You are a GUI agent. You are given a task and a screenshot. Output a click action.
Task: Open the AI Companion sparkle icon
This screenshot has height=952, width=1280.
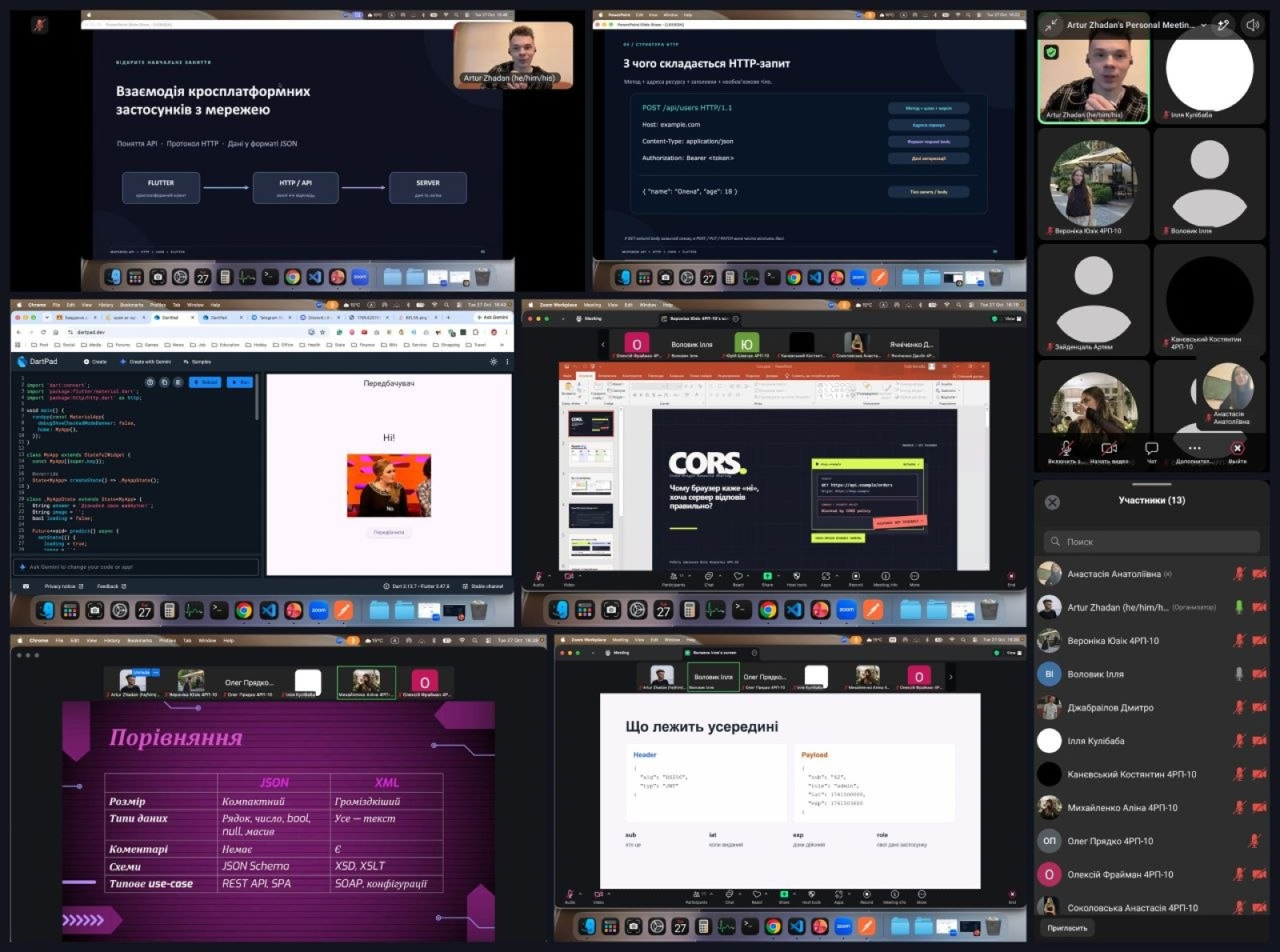pos(1222,25)
